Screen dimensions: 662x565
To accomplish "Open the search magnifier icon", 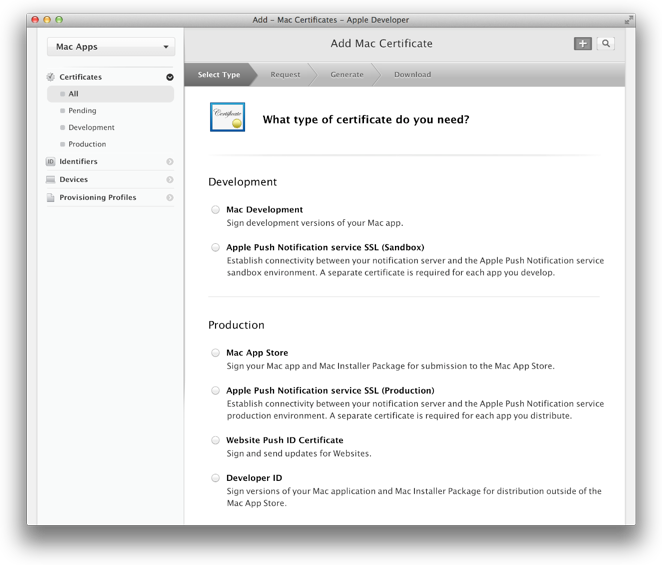I will [606, 43].
